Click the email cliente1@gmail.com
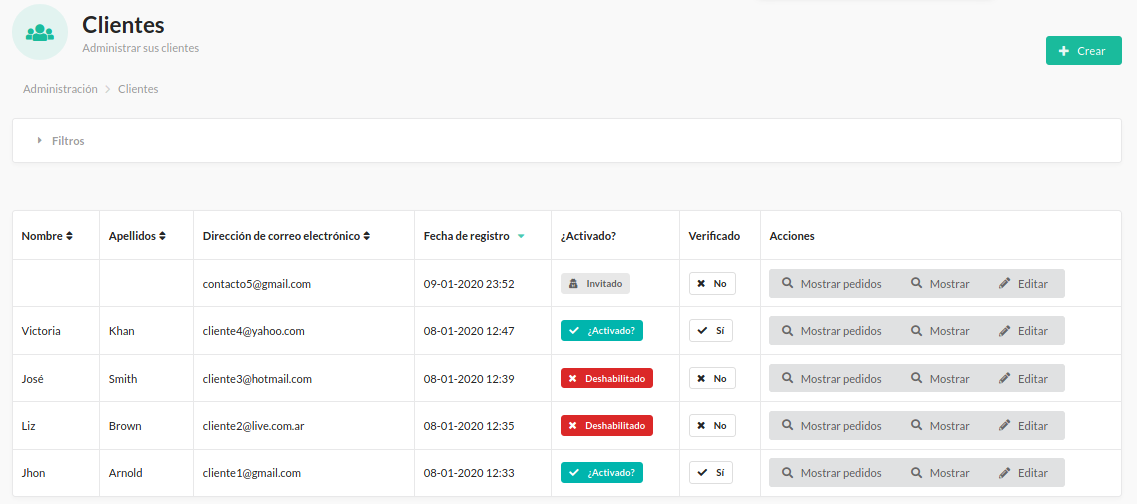The width and height of the screenshot is (1137, 504). pos(252,473)
